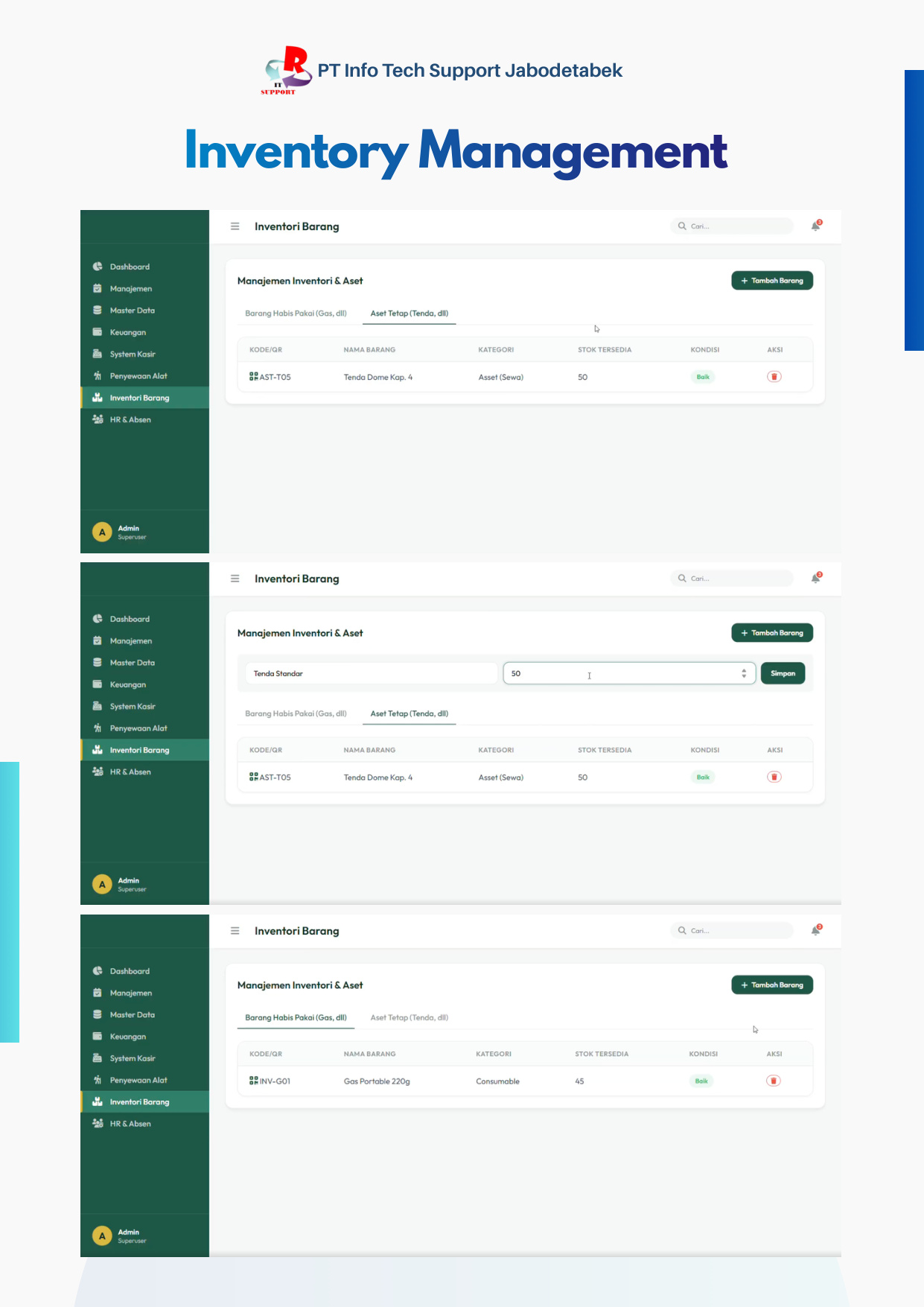Screen dimensions: 924x1307
Task: Open QR icon of AST-T05 under the Simpan form
Action: coord(254,777)
